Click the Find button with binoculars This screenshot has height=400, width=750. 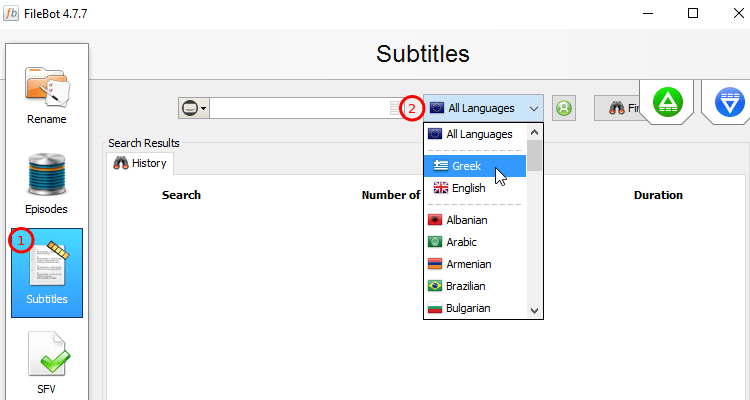coord(618,108)
